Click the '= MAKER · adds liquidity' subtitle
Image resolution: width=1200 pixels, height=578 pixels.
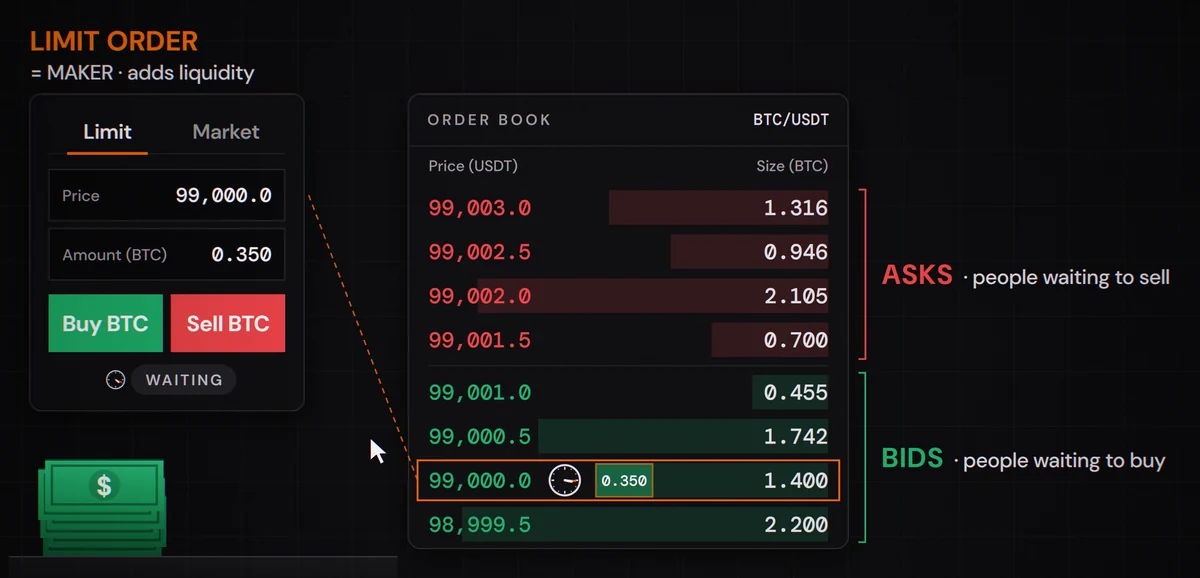142,73
